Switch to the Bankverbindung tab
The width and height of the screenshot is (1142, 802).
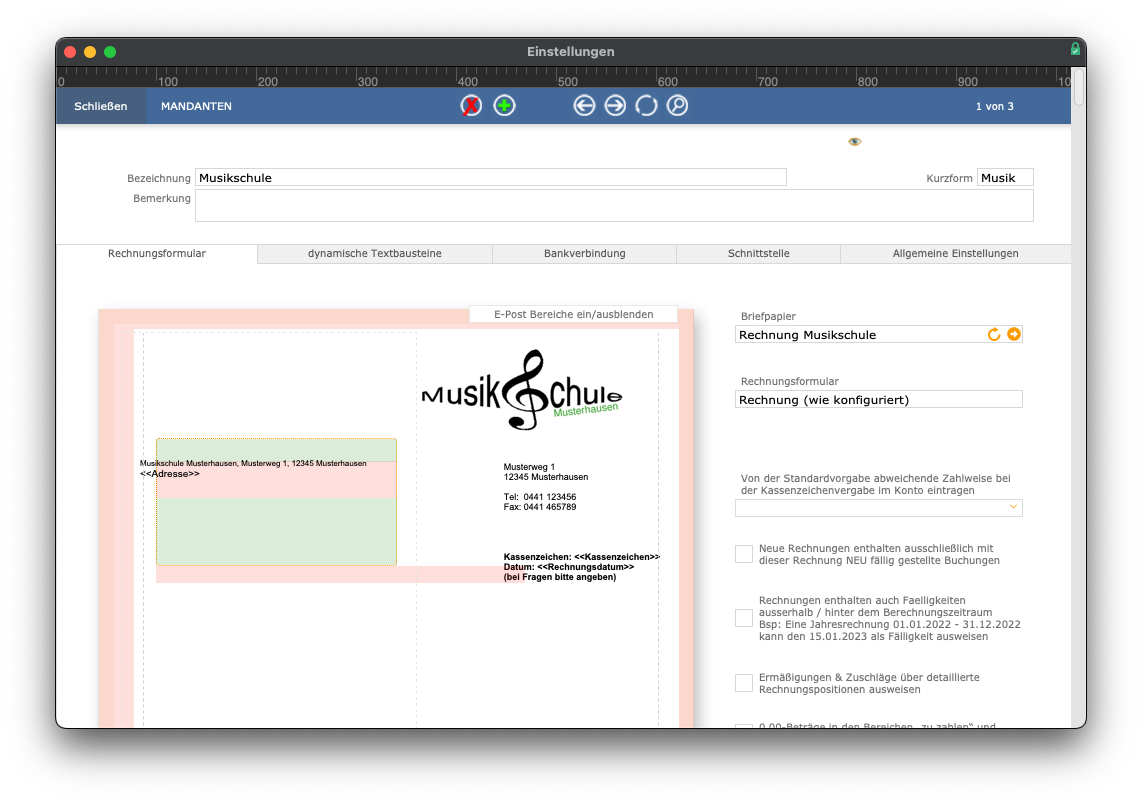(584, 253)
